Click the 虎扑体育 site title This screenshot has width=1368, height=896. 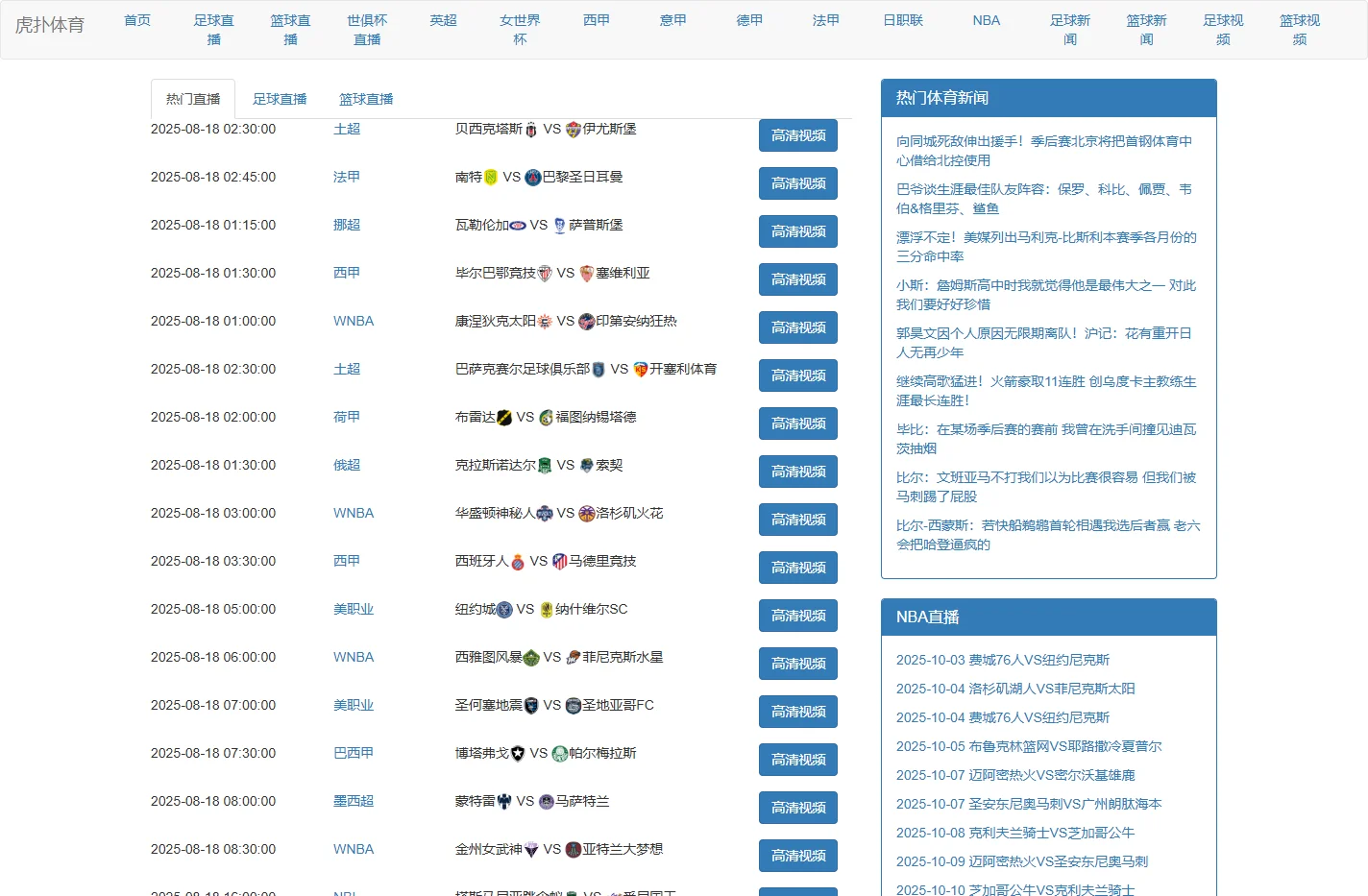coord(50,25)
